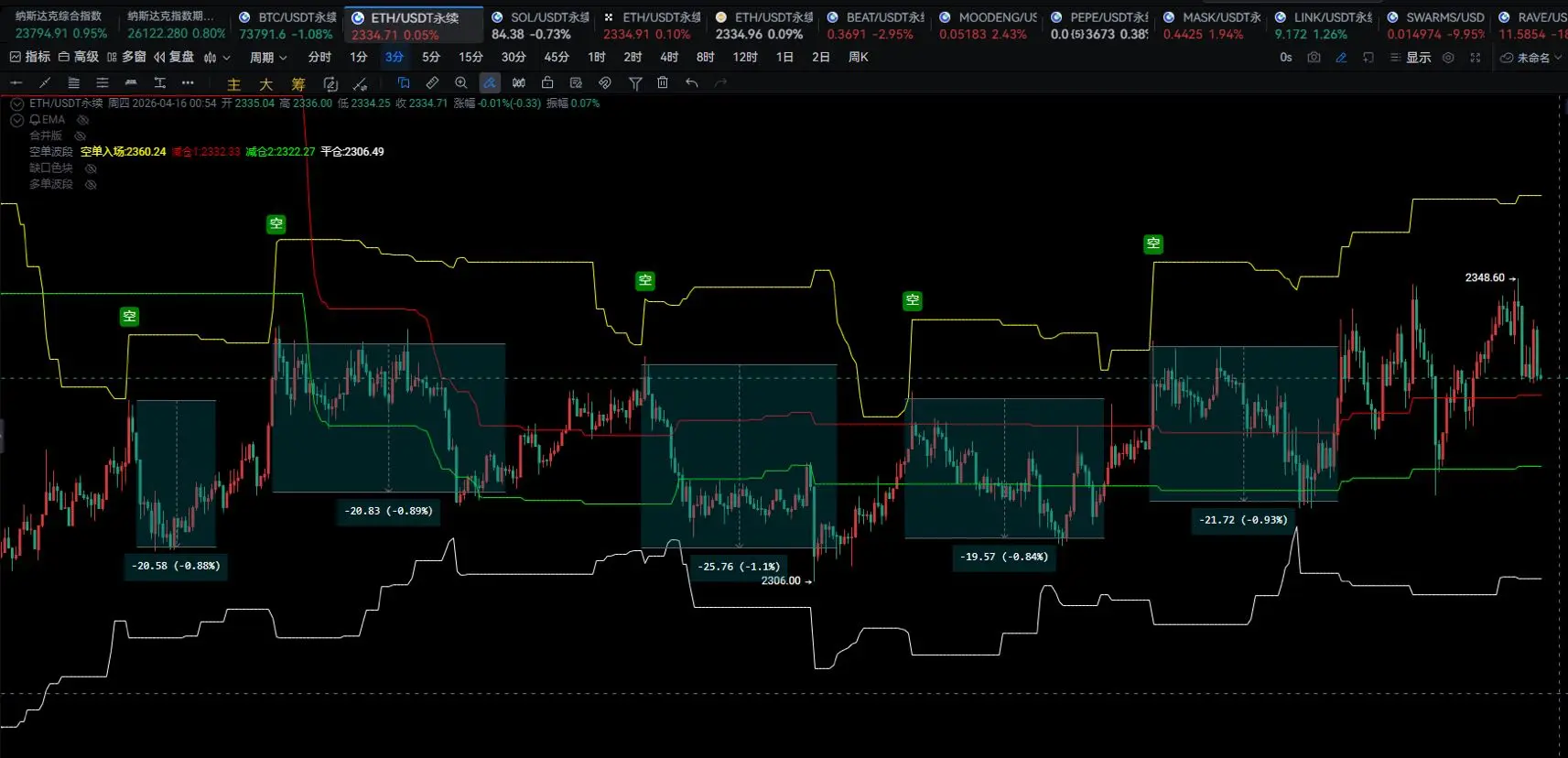Select the trend line drawing tool
This screenshot has width=1568, height=758.
click(x=45, y=83)
